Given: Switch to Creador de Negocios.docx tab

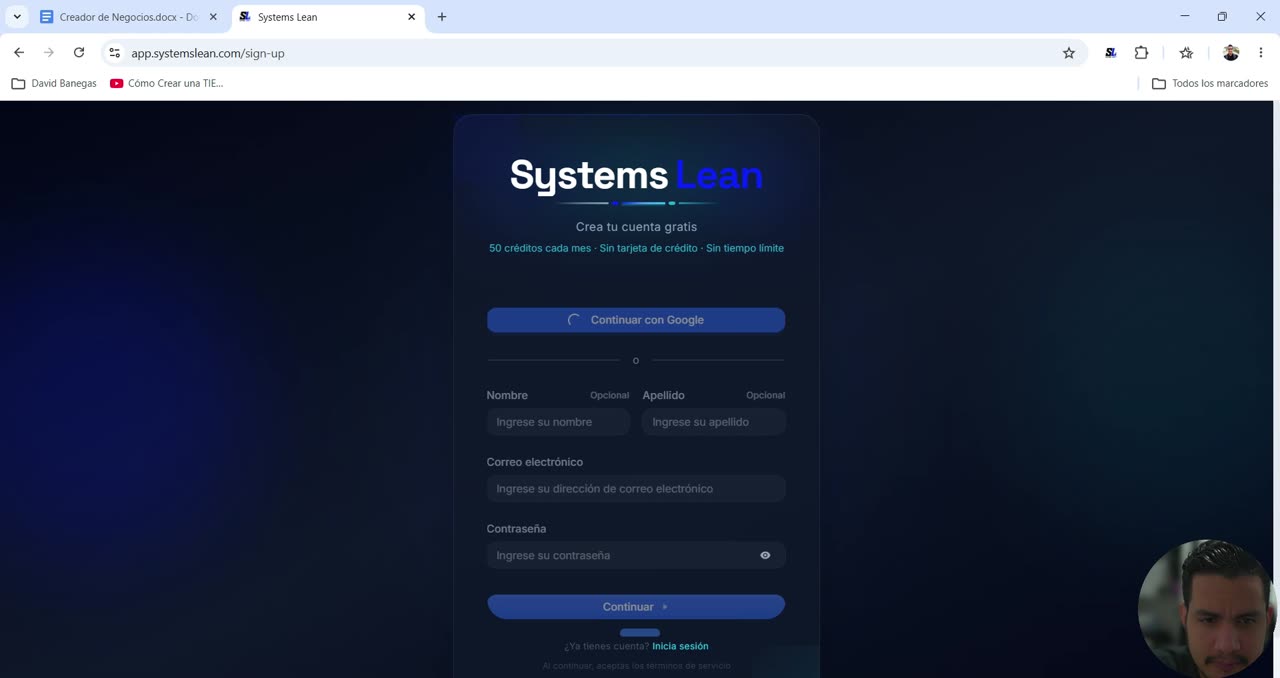Looking at the screenshot, I should [x=128, y=17].
